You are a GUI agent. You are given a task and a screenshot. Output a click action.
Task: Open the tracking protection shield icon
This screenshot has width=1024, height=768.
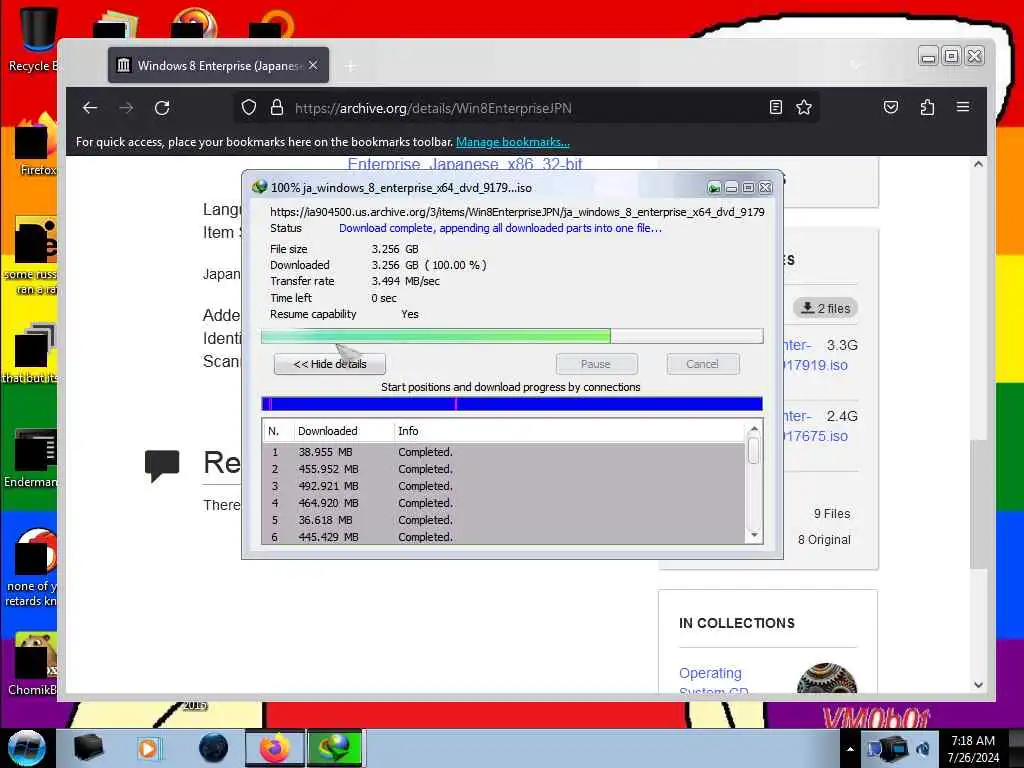[x=249, y=107]
